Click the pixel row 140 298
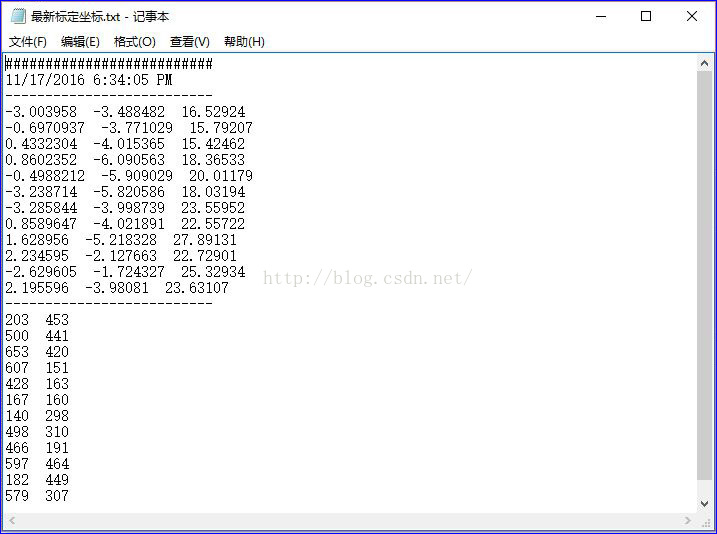Image resolution: width=717 pixels, height=534 pixels. pos(37,416)
